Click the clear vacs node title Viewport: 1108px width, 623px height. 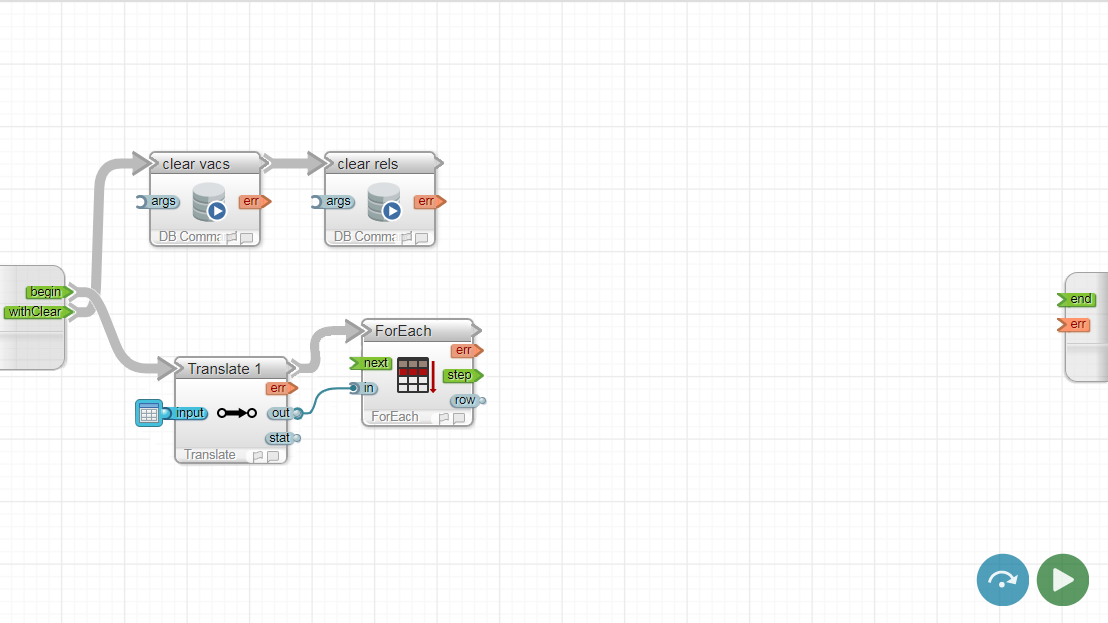(x=196, y=164)
